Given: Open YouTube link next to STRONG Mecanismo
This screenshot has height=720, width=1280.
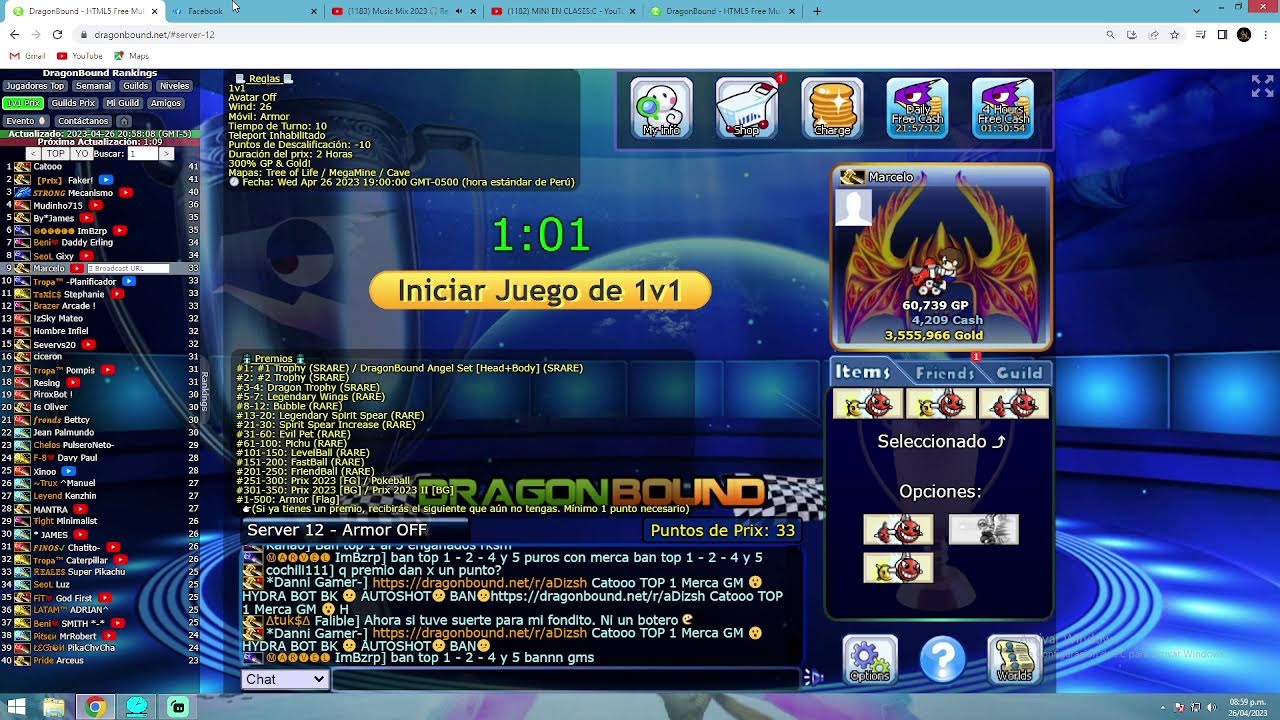Looking at the screenshot, I should point(124,193).
